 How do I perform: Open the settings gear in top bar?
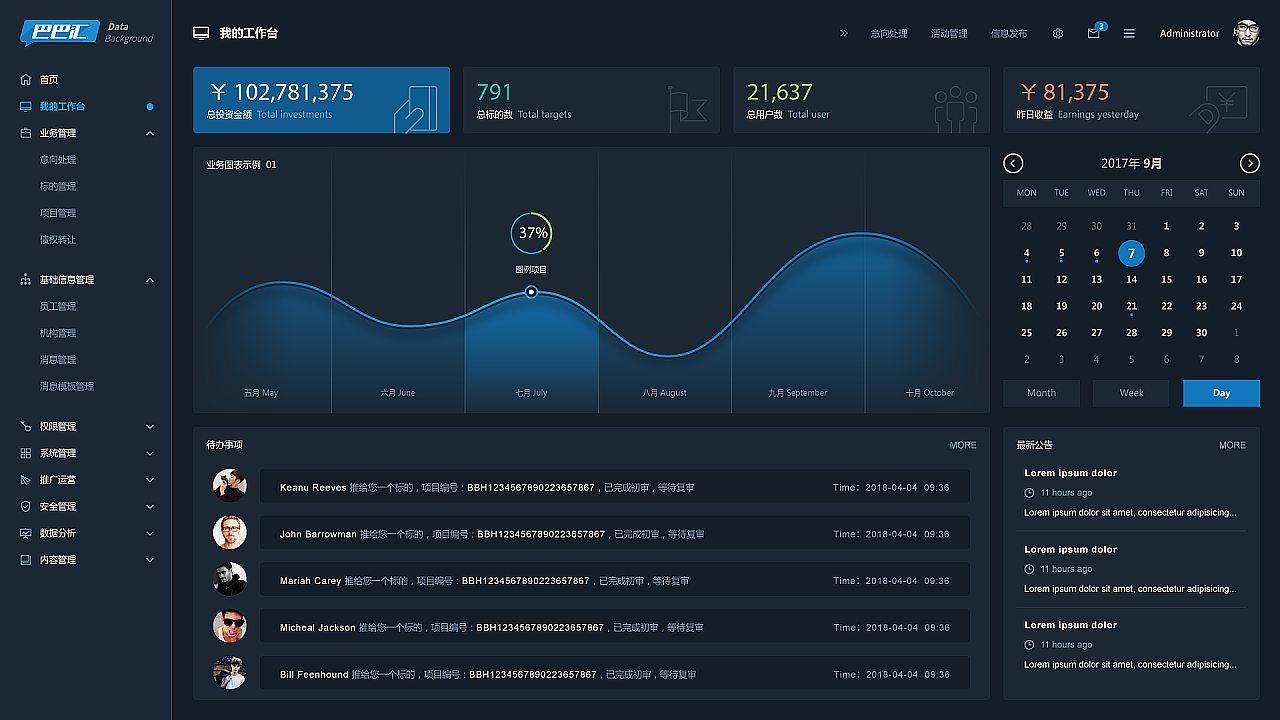[x=1058, y=33]
